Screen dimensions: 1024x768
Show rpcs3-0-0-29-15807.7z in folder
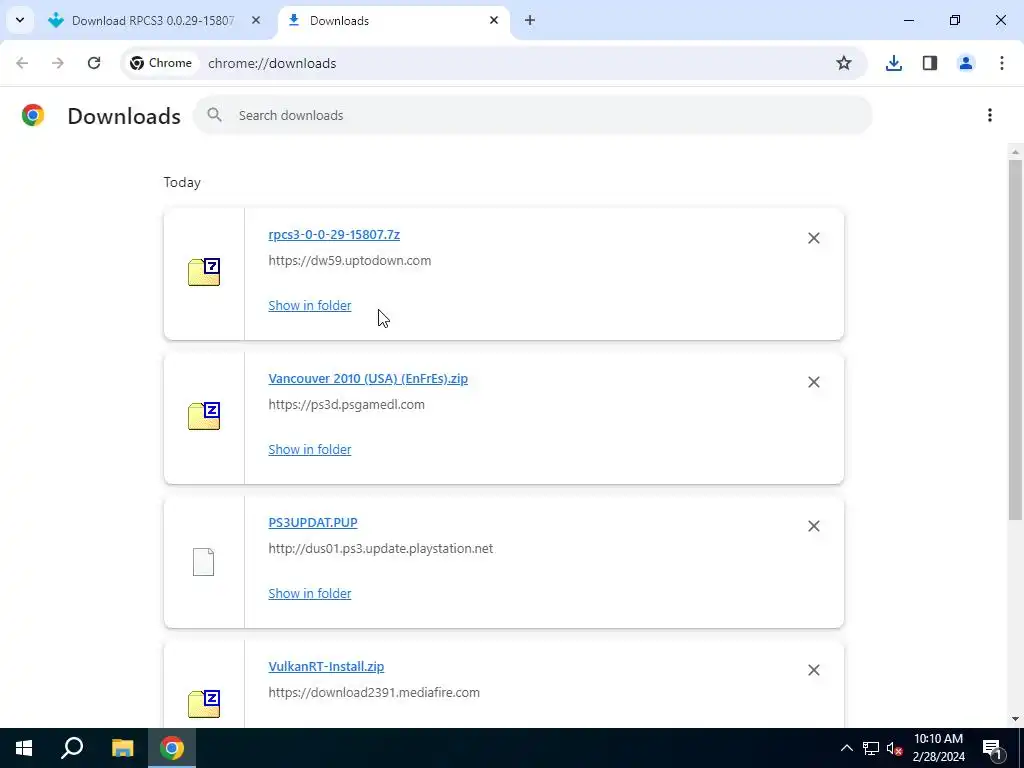pos(310,306)
